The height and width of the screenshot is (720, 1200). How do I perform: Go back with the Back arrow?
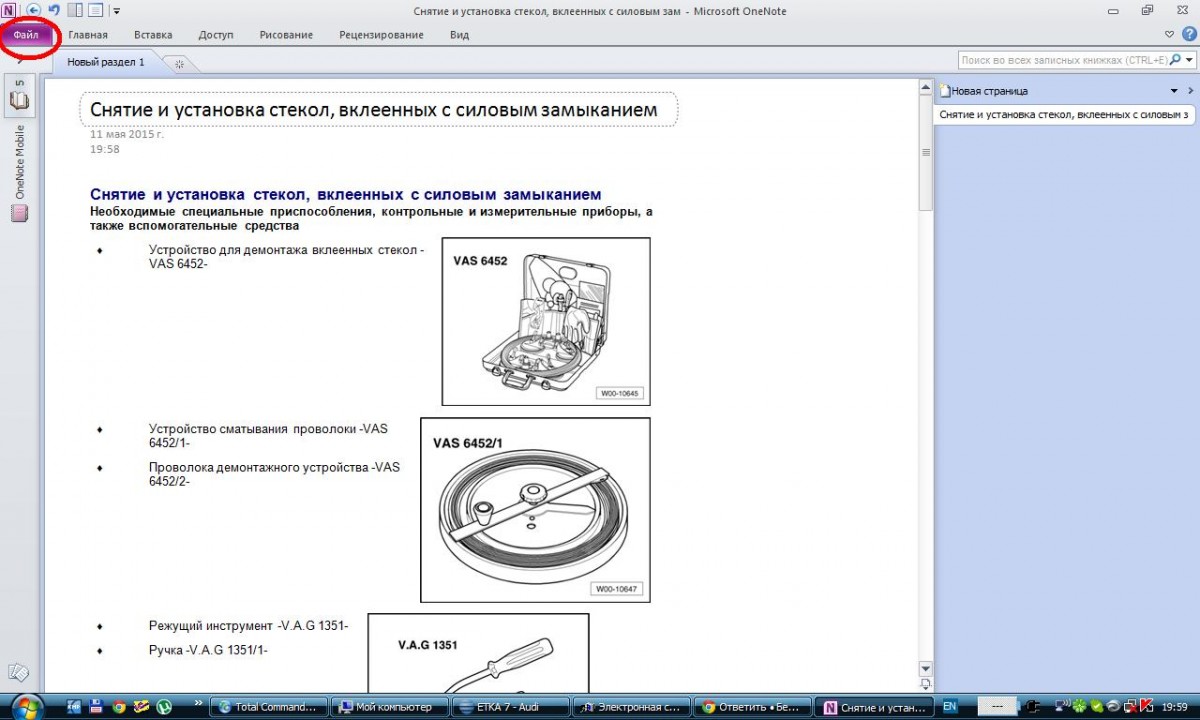click(33, 10)
